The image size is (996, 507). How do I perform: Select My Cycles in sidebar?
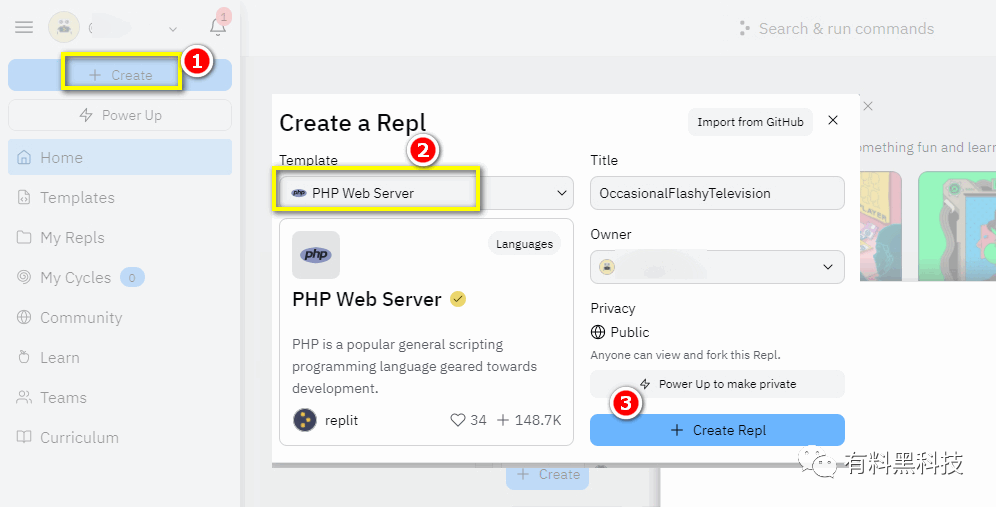(75, 278)
